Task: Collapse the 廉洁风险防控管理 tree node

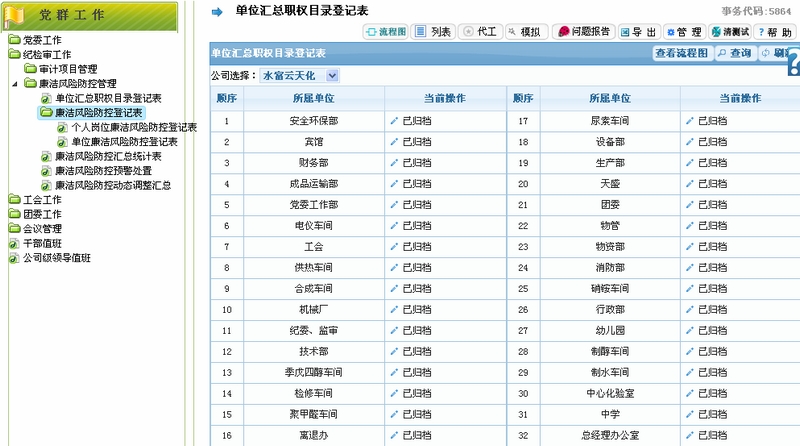Action: 14,84
